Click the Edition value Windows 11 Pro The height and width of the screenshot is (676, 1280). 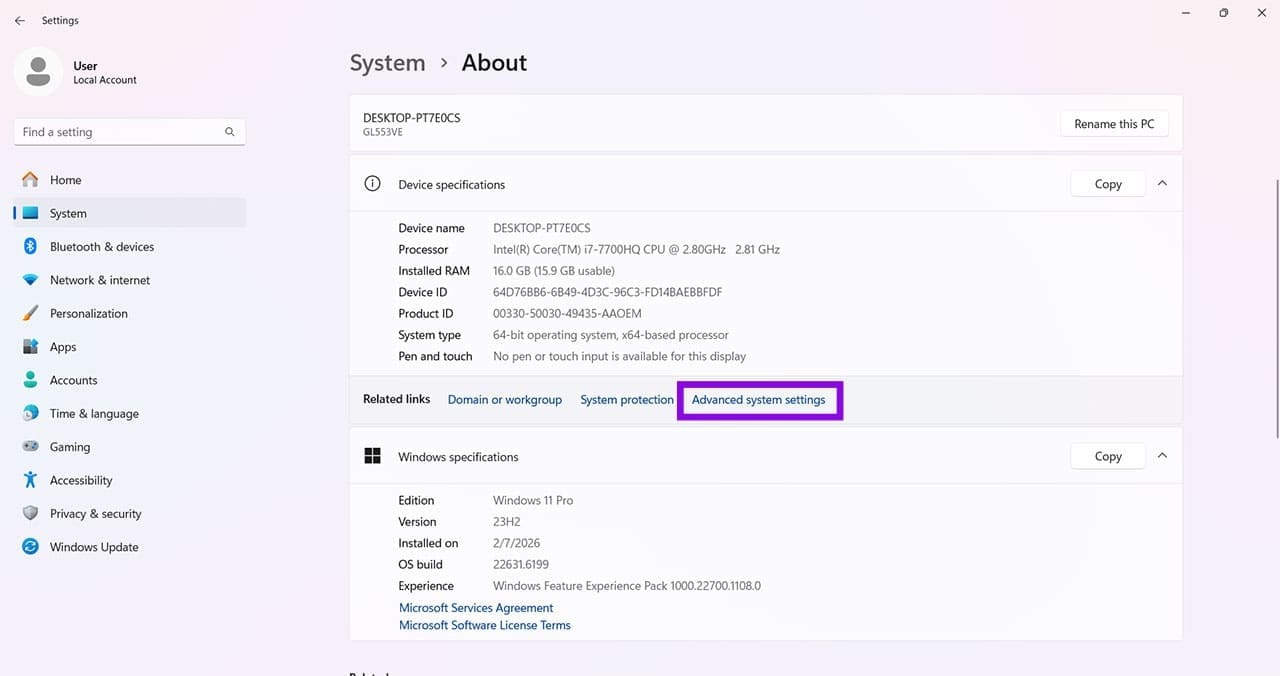coord(533,500)
